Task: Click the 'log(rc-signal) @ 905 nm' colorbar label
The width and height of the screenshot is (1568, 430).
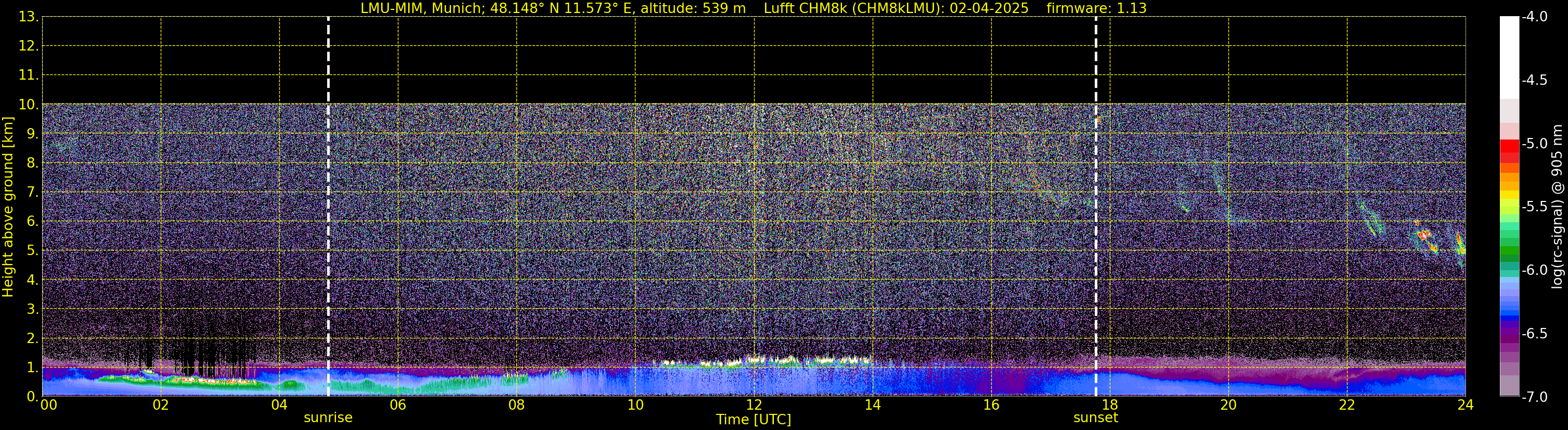Action: (1558, 207)
